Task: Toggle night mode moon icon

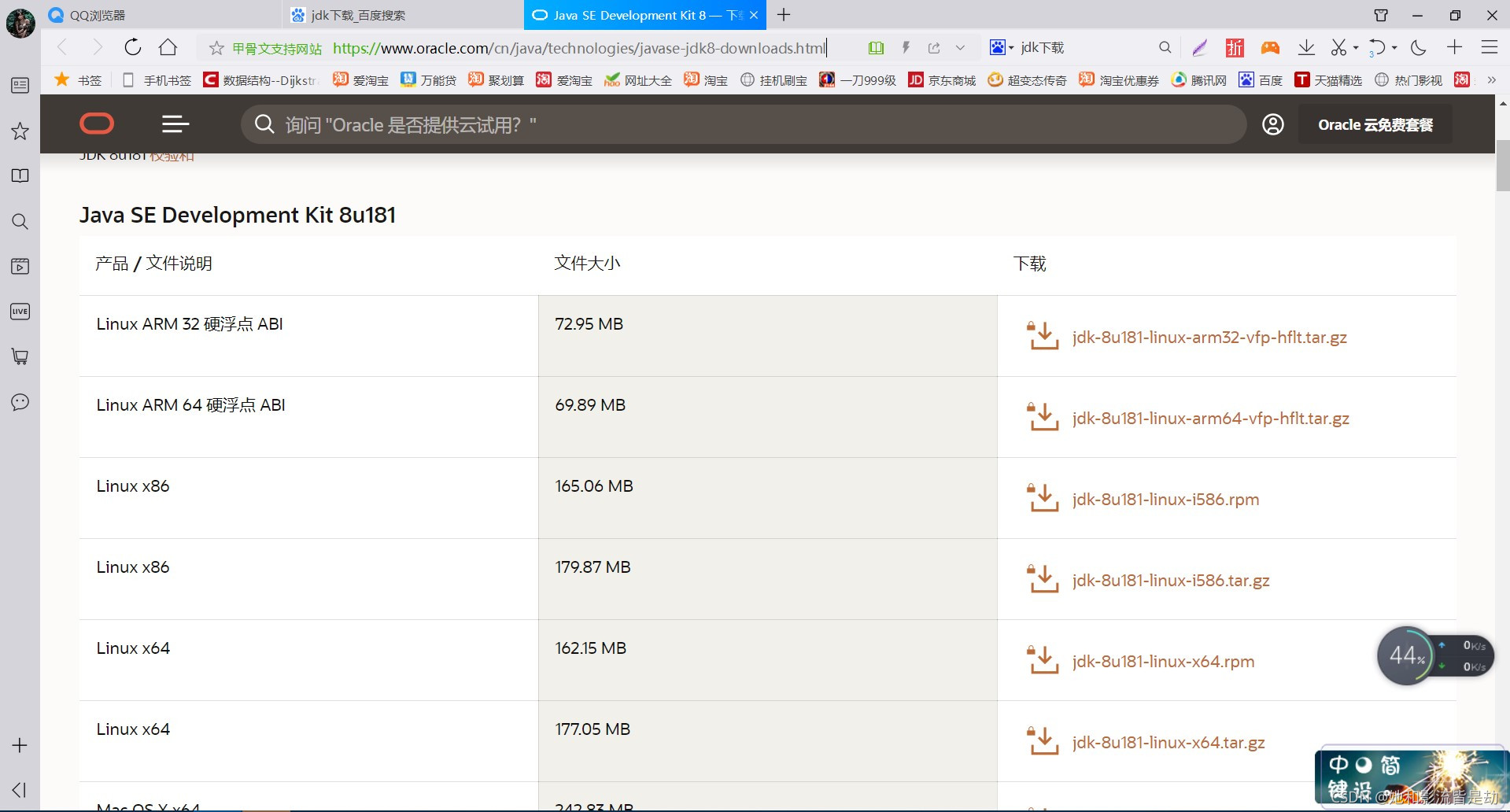Action: pos(1419,48)
